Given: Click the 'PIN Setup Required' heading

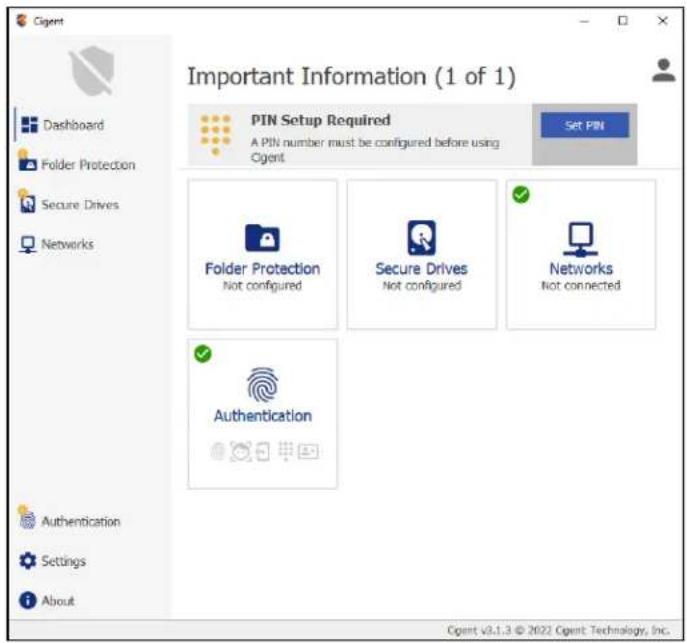Looking at the screenshot, I should coord(320,120).
